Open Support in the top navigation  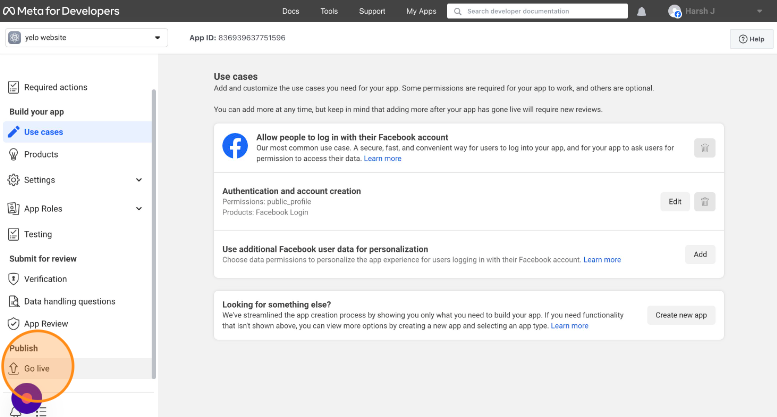point(372,11)
